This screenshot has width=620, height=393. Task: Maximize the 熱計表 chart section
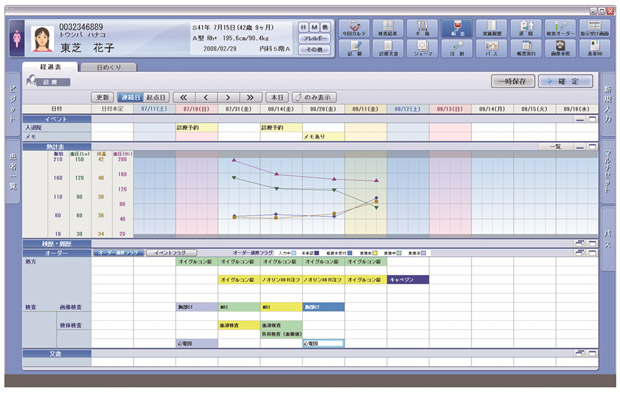pos(592,147)
